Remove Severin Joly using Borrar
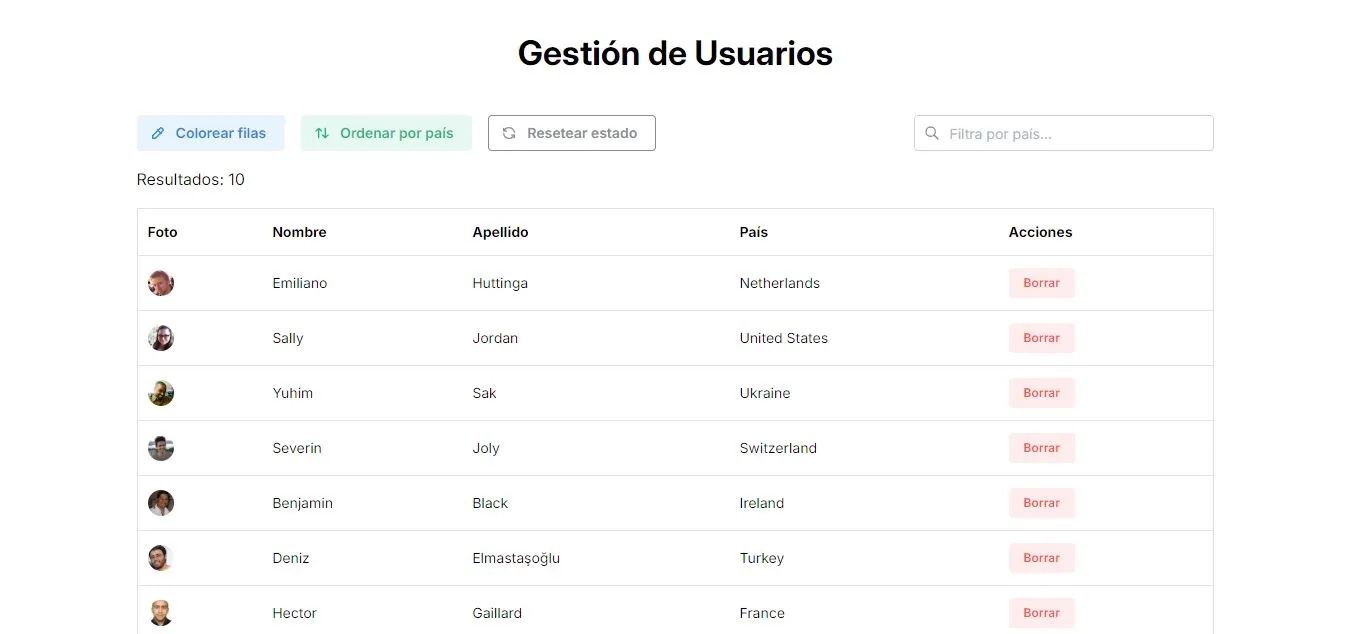Image resolution: width=1349 pixels, height=634 pixels. click(1041, 448)
